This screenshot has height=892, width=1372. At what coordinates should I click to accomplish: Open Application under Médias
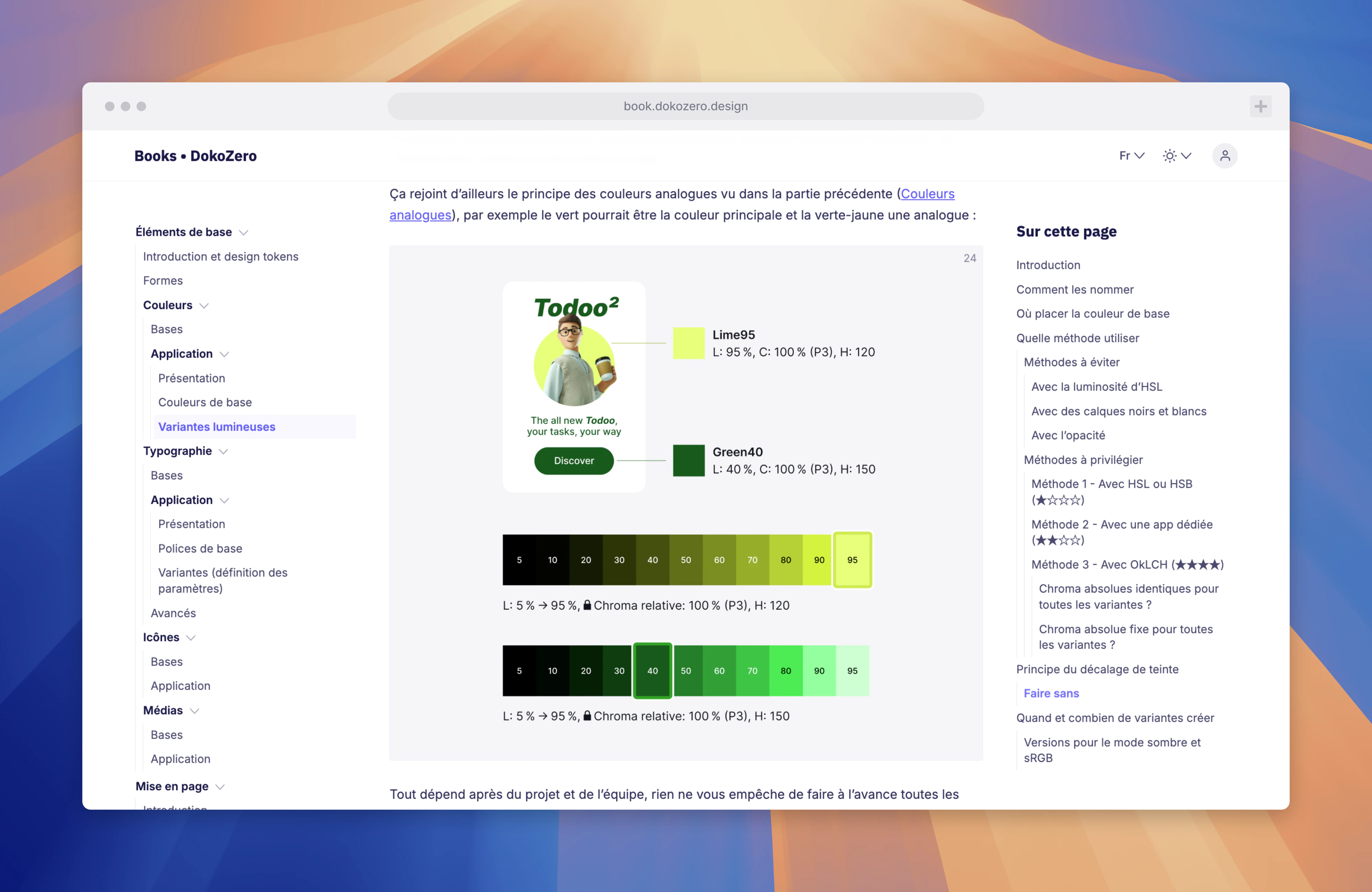pyautogui.click(x=180, y=759)
